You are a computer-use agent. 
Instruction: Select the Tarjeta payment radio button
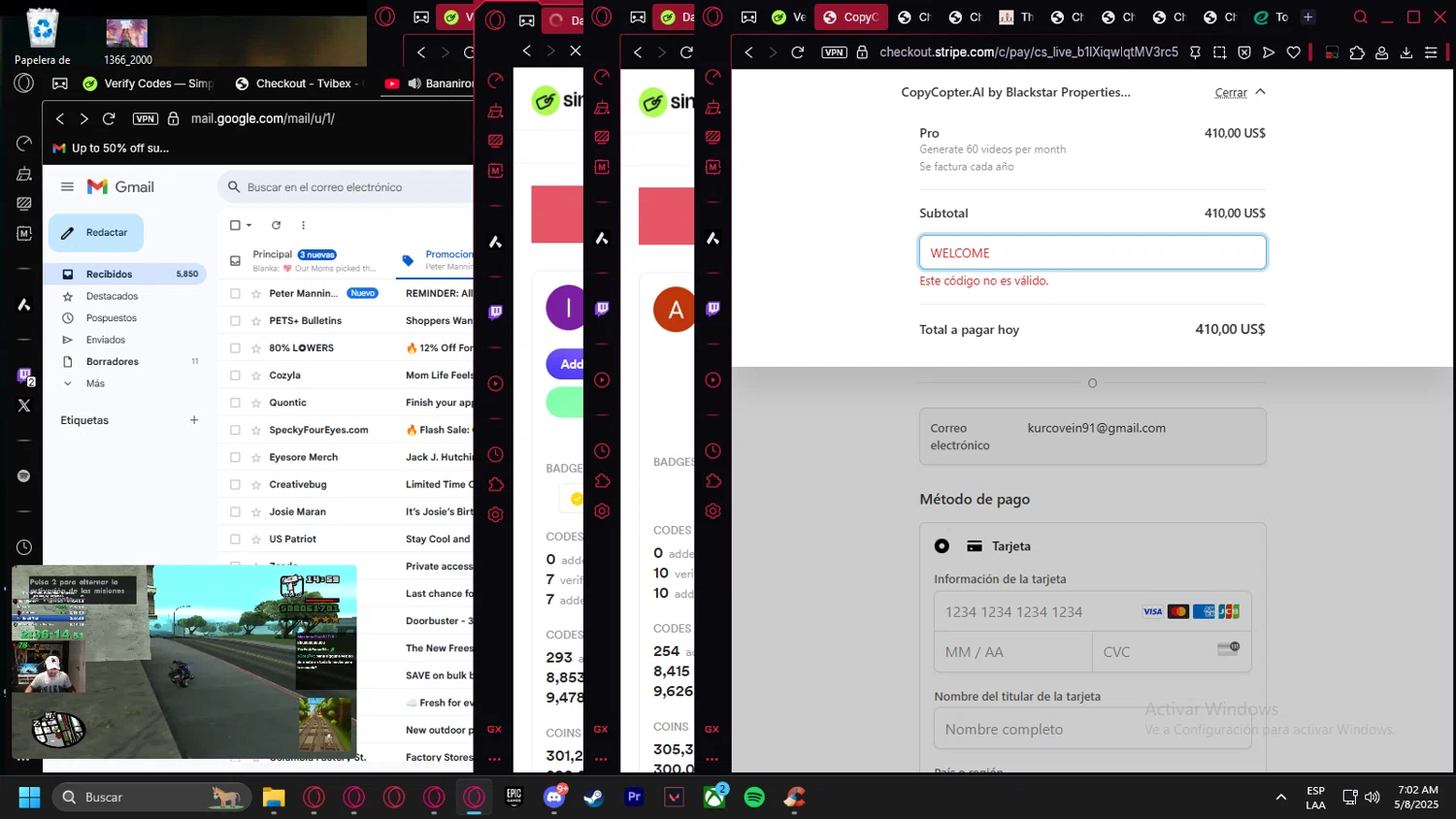942,546
